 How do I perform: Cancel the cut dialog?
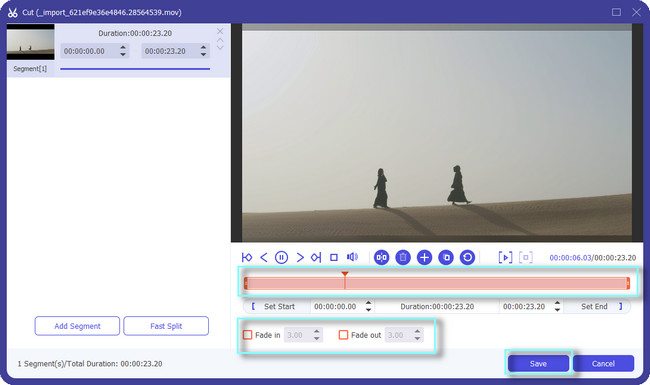click(603, 363)
